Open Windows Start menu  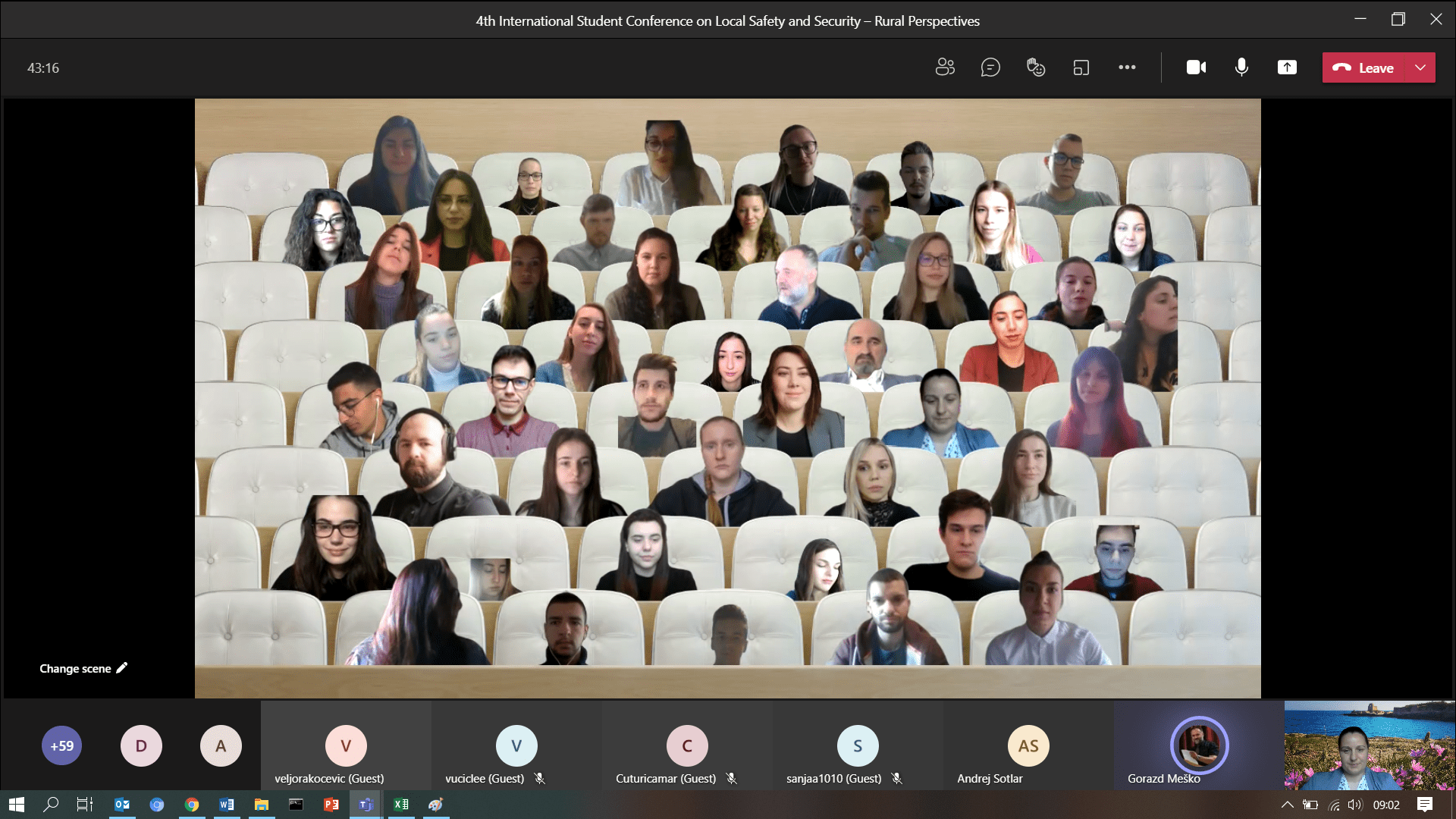pyautogui.click(x=17, y=805)
